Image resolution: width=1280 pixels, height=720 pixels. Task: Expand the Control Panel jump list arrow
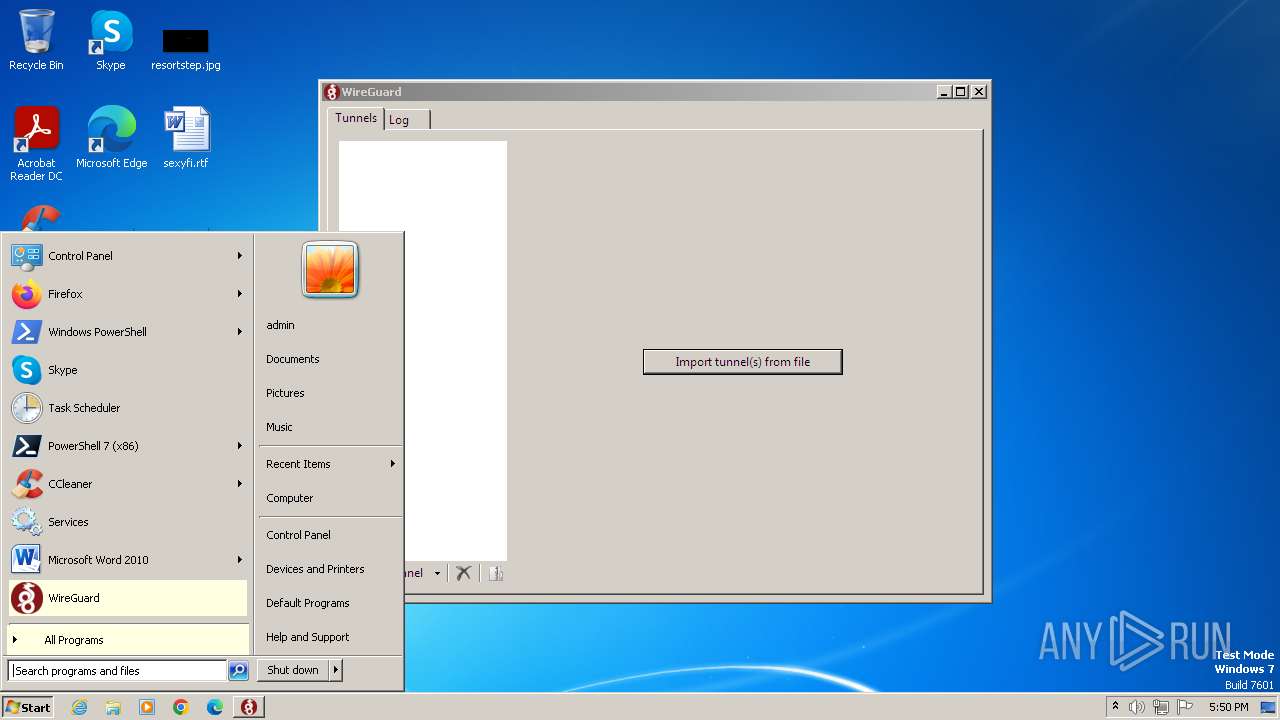pyautogui.click(x=239, y=256)
